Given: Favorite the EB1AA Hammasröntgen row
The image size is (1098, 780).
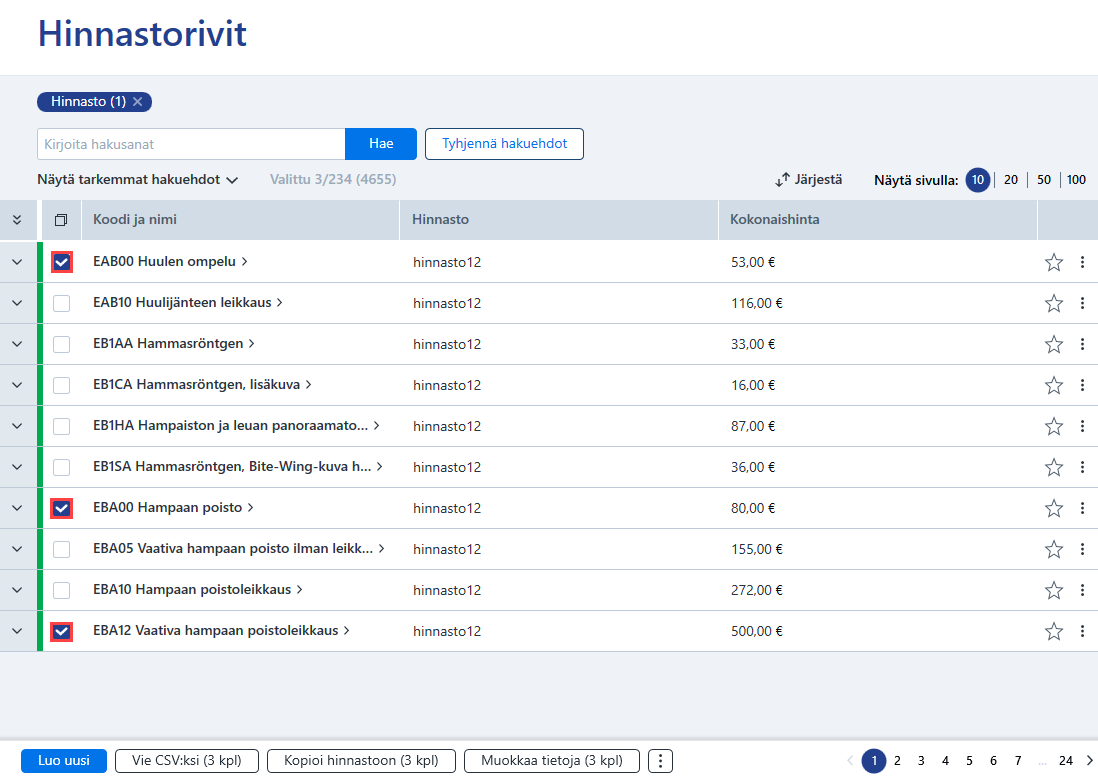Looking at the screenshot, I should (1054, 344).
